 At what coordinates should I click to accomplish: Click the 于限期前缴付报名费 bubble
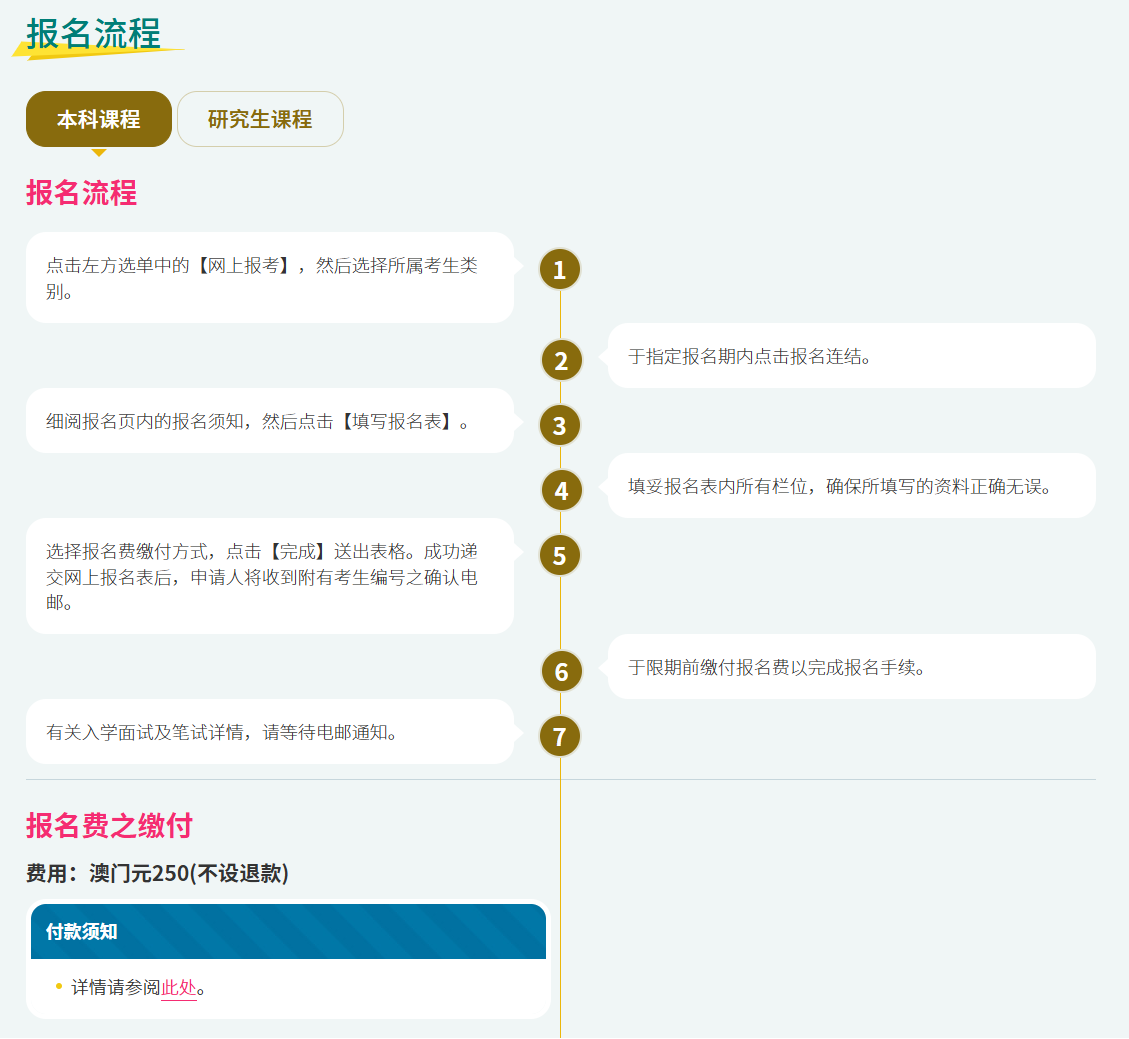click(x=851, y=667)
